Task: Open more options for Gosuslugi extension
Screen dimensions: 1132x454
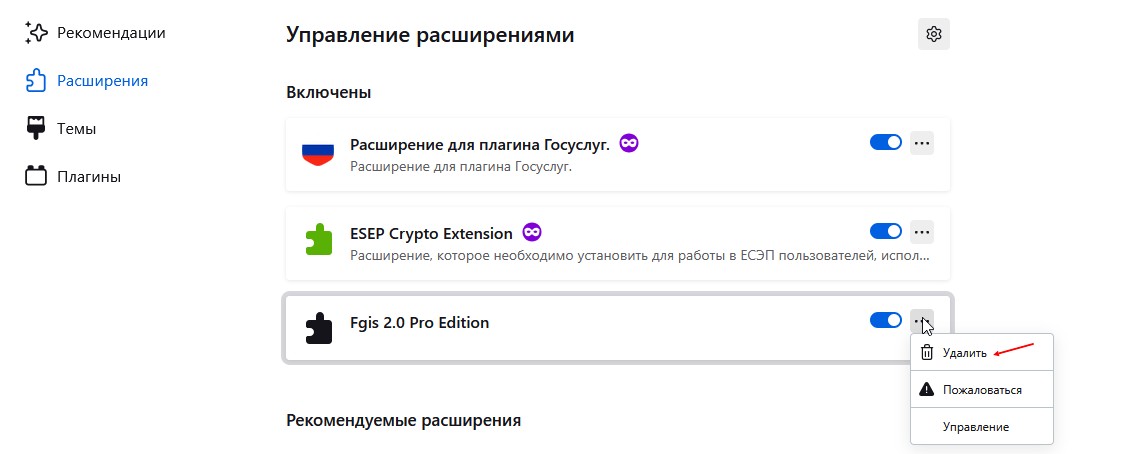Action: [x=922, y=144]
